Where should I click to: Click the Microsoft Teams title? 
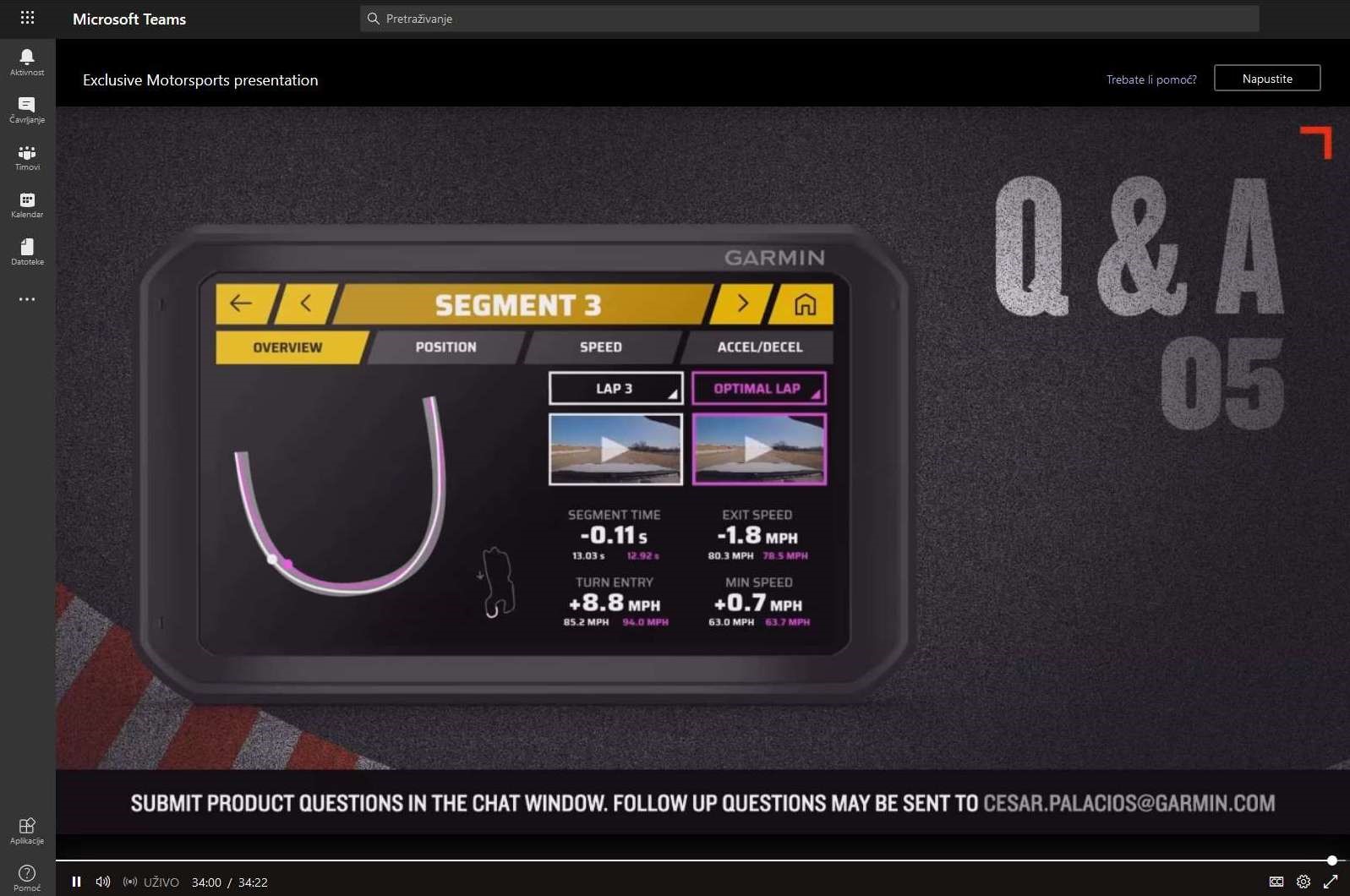pyautogui.click(x=129, y=19)
